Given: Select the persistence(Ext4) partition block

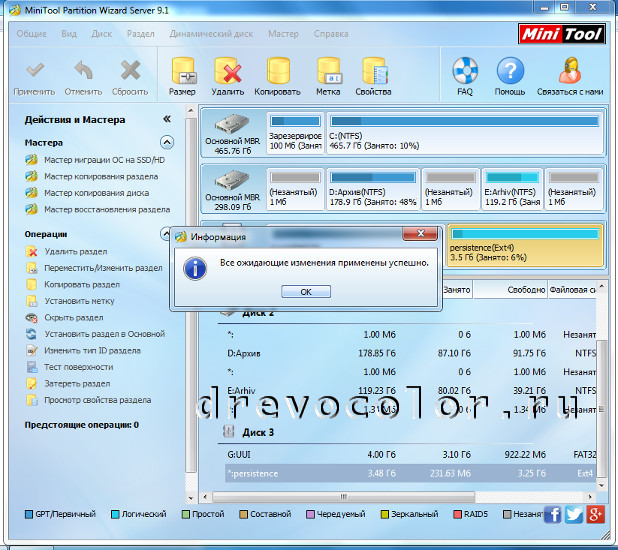Looking at the screenshot, I should [x=525, y=246].
